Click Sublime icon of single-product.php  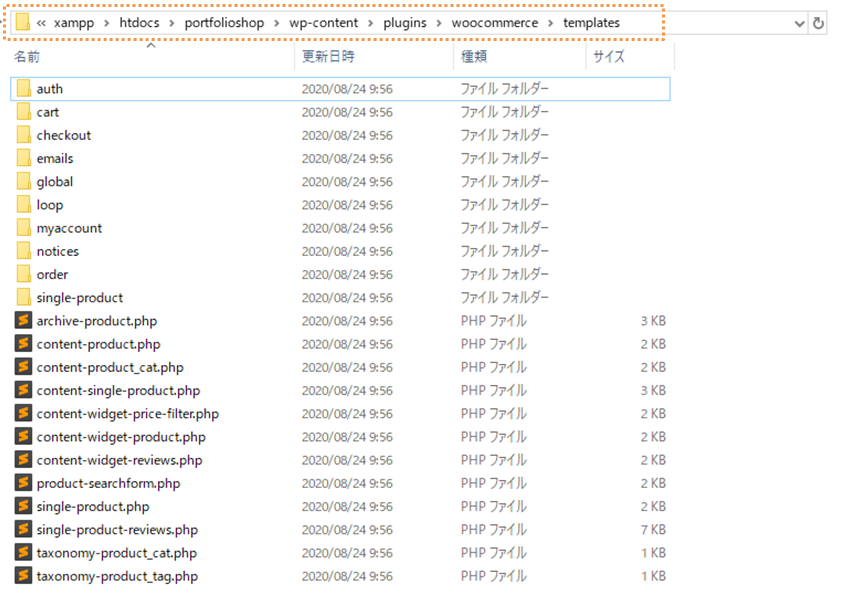point(23,506)
